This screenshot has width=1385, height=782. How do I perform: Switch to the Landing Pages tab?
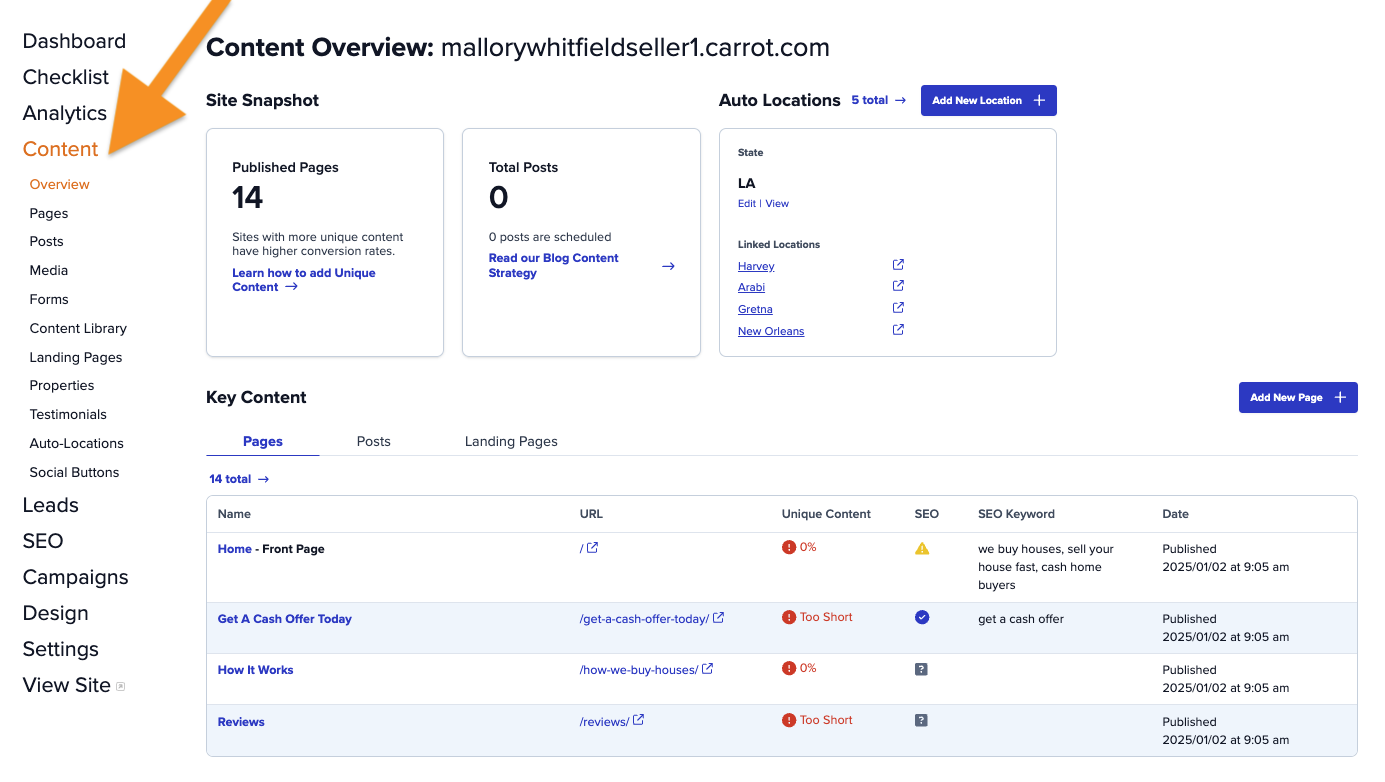(x=511, y=441)
